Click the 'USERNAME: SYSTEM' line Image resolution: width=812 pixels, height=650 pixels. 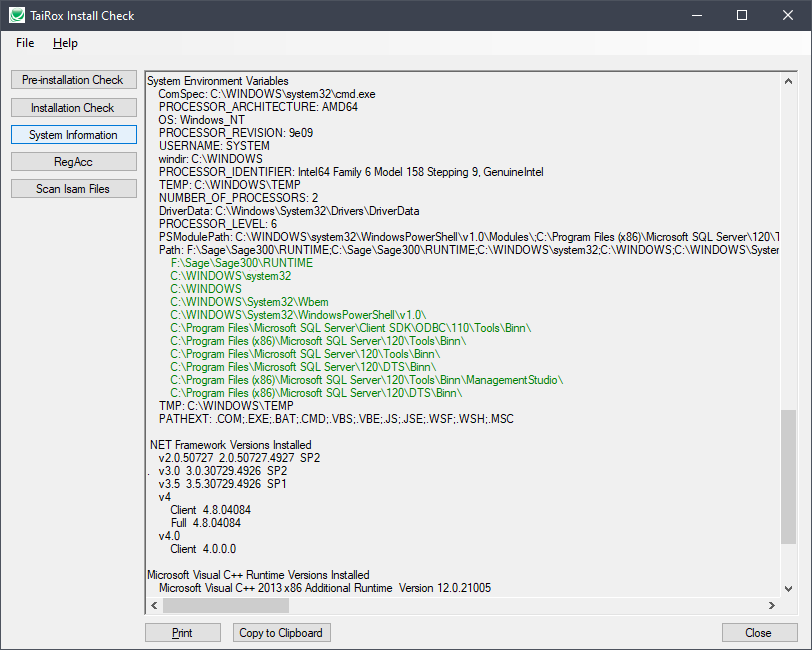pyautogui.click(x=214, y=146)
